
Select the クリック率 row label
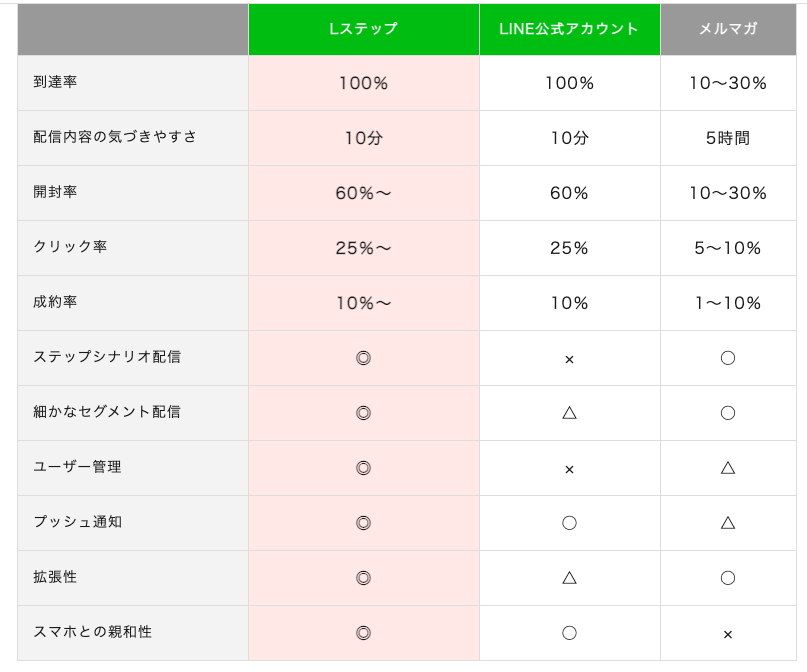point(70,247)
